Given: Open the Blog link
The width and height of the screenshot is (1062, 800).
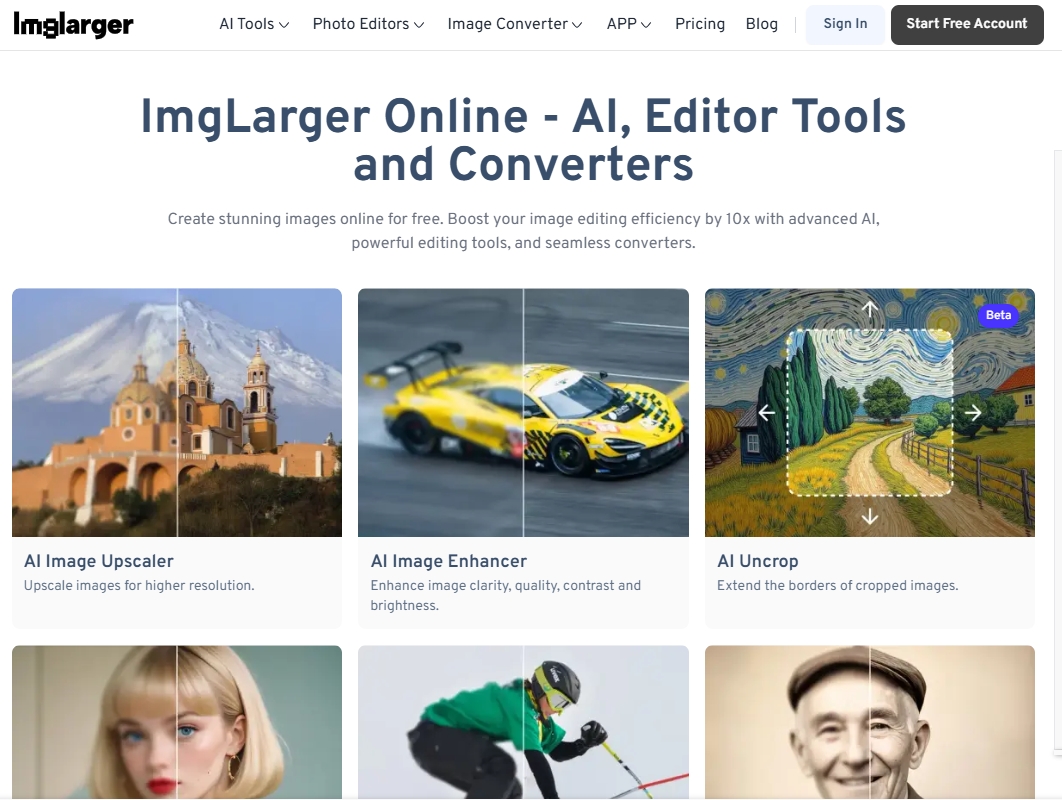Looking at the screenshot, I should click(x=761, y=24).
